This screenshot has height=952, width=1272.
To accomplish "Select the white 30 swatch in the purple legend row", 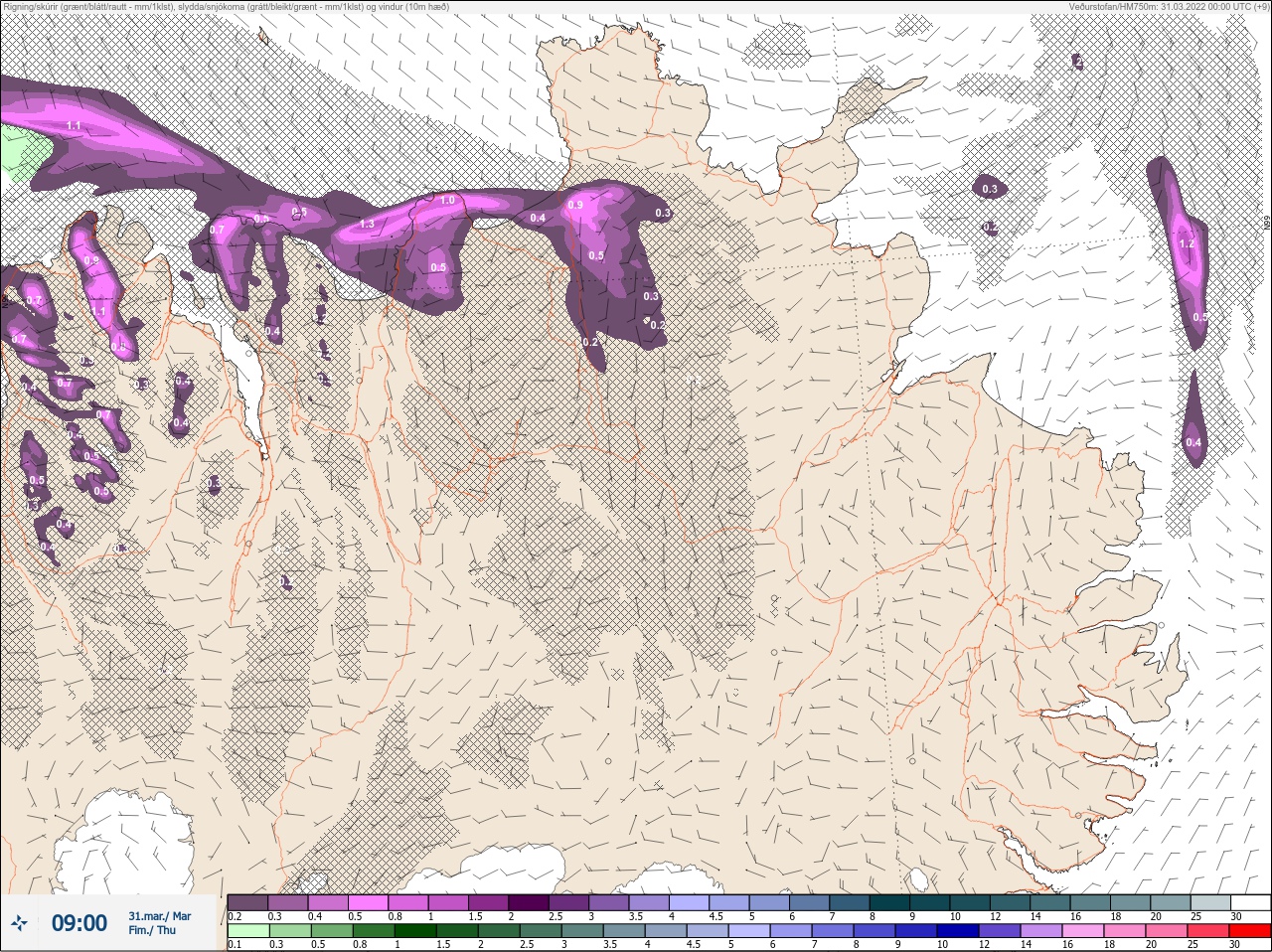I will (1250, 902).
